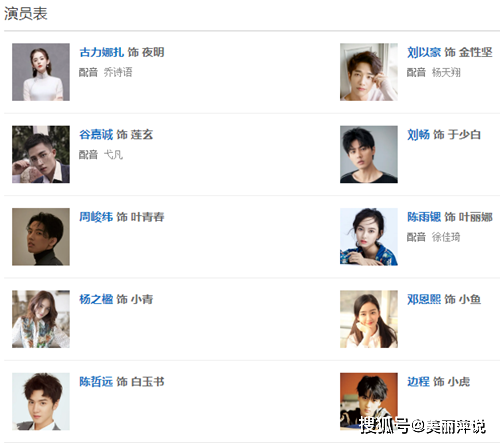Open the 古力娜扎 actor link
Screen dimensions: 500x443
(x=101, y=52)
